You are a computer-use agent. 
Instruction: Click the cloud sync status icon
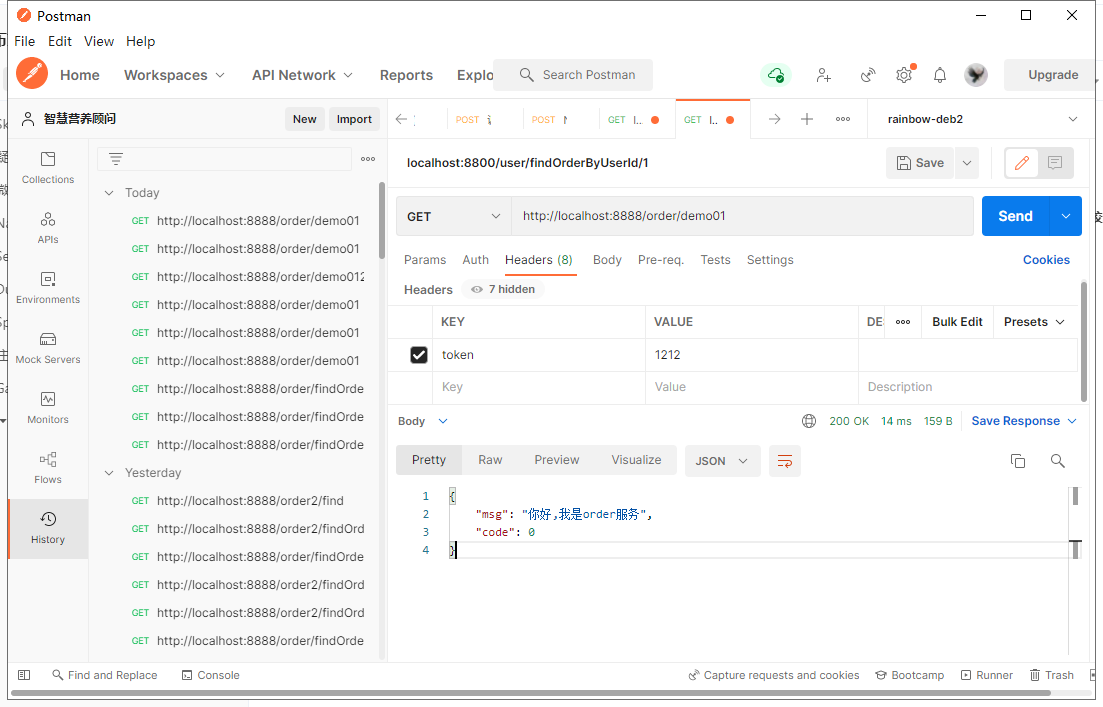pyautogui.click(x=776, y=75)
